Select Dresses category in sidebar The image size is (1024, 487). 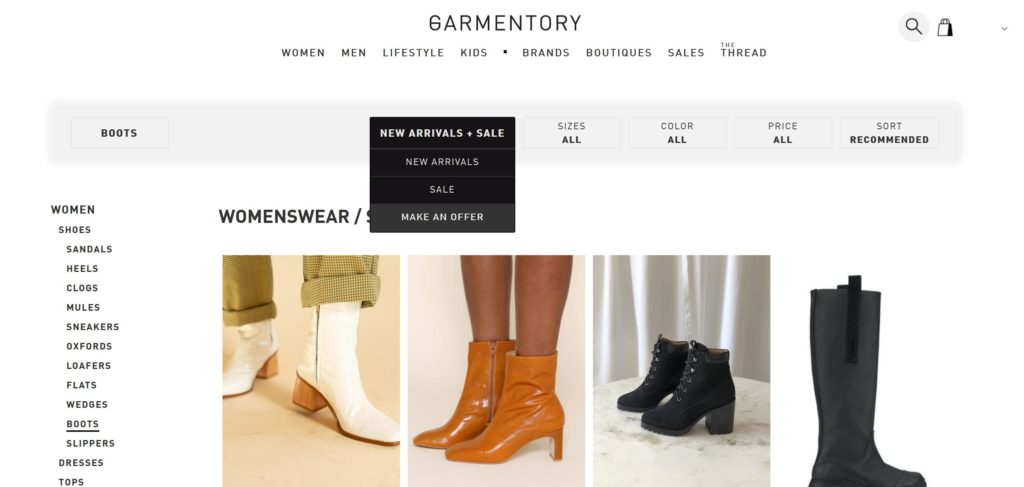click(81, 463)
